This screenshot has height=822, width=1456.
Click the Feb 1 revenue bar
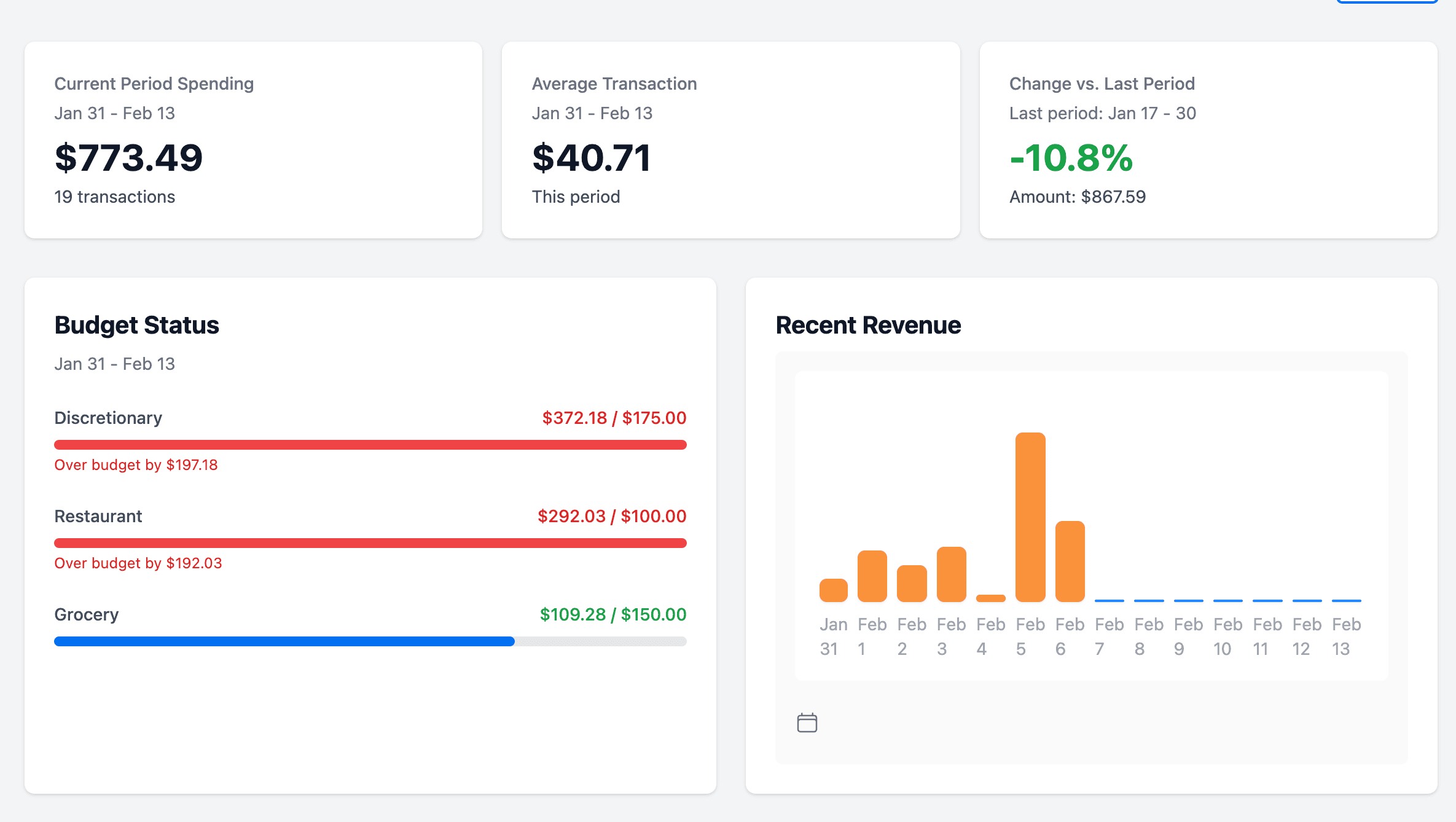872,576
